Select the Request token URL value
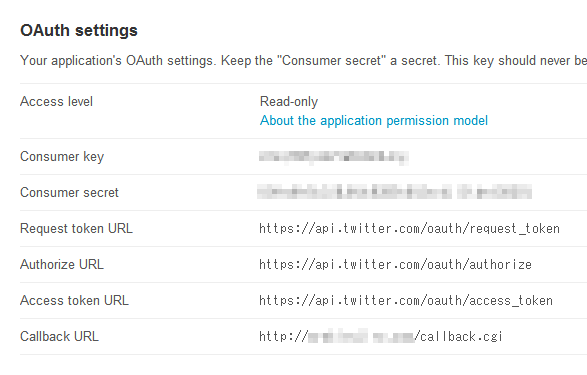The width and height of the screenshot is (587, 375). click(x=410, y=228)
